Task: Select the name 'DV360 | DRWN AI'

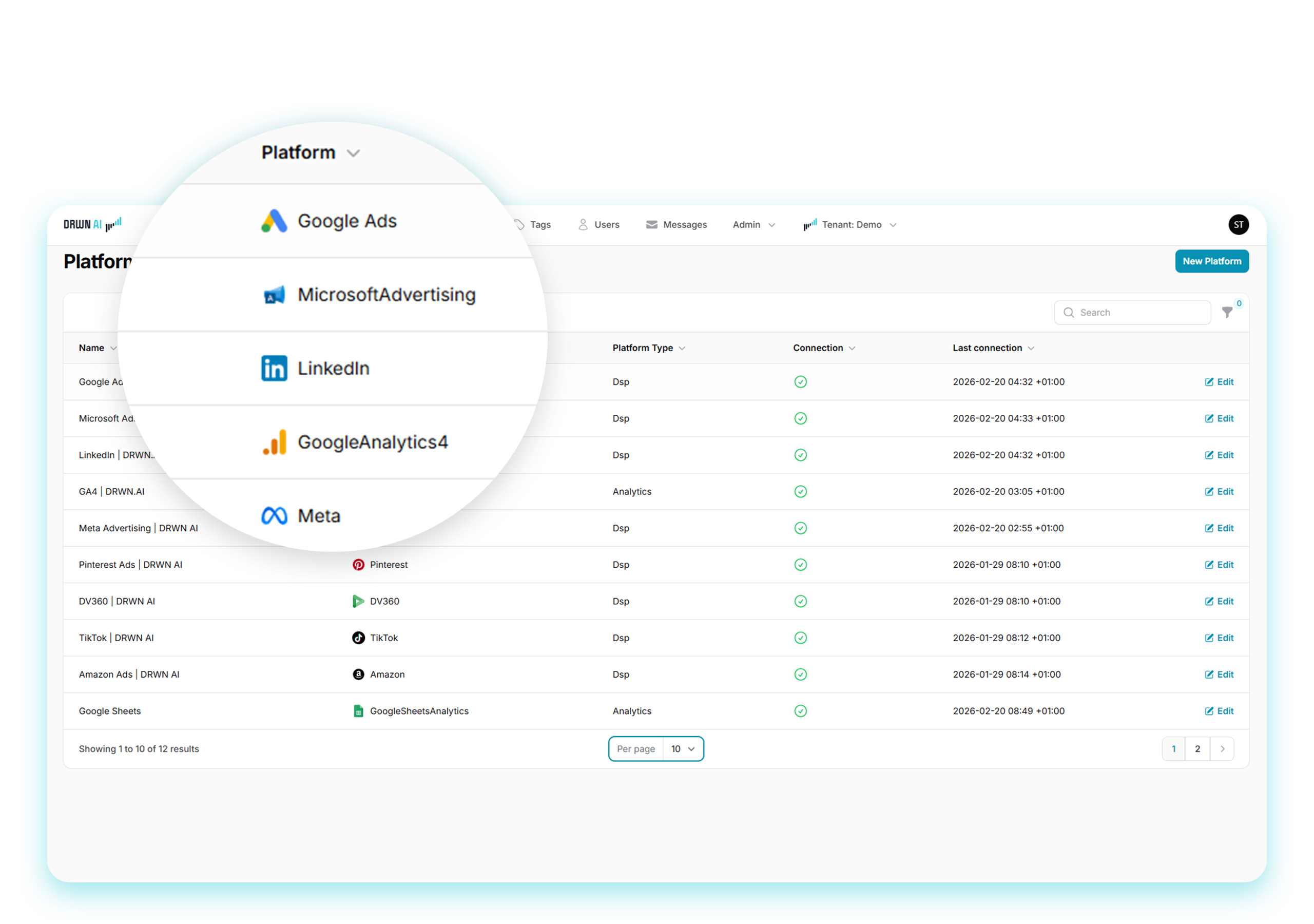Action: (117, 601)
